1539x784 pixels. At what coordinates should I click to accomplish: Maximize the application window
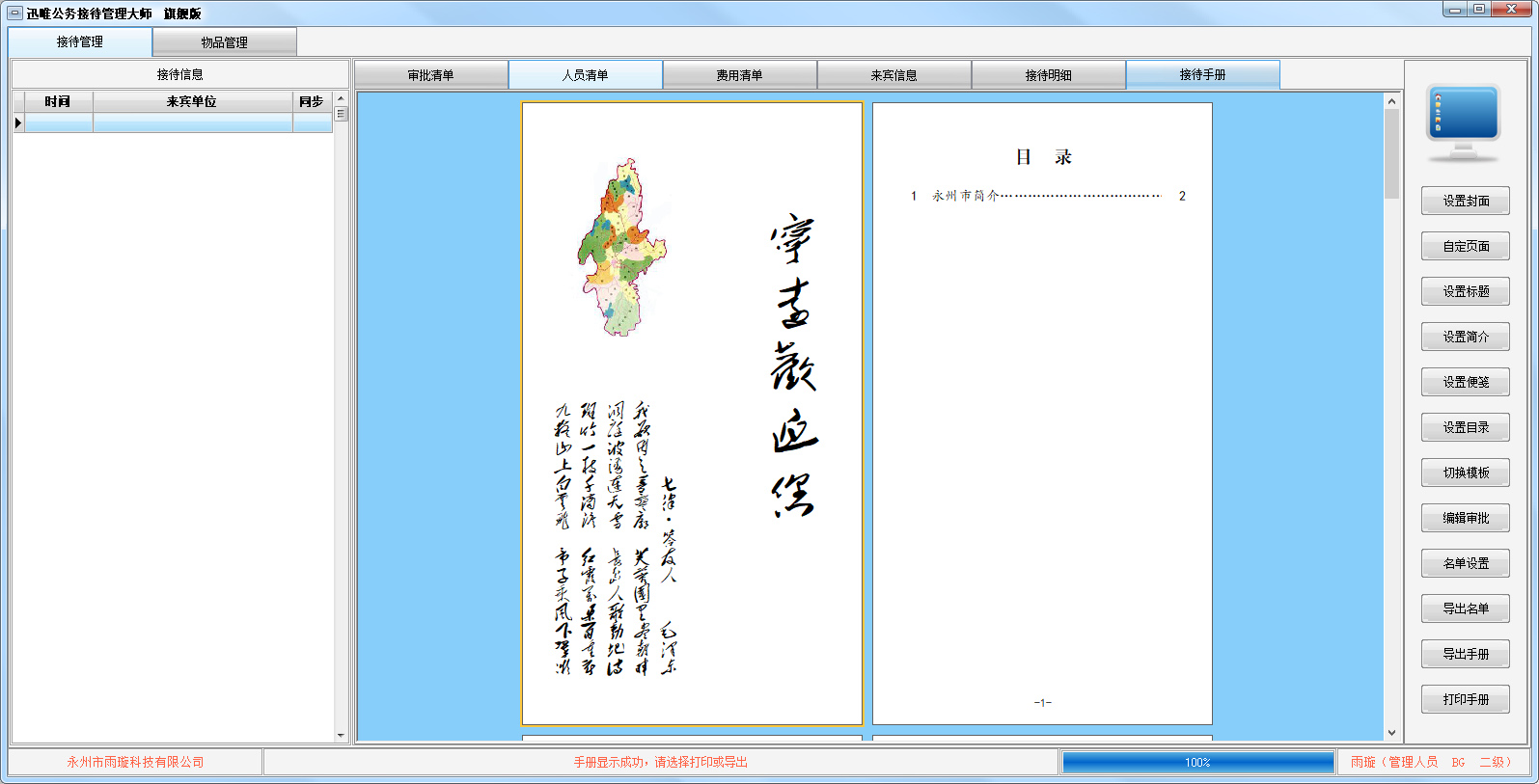tap(1479, 9)
